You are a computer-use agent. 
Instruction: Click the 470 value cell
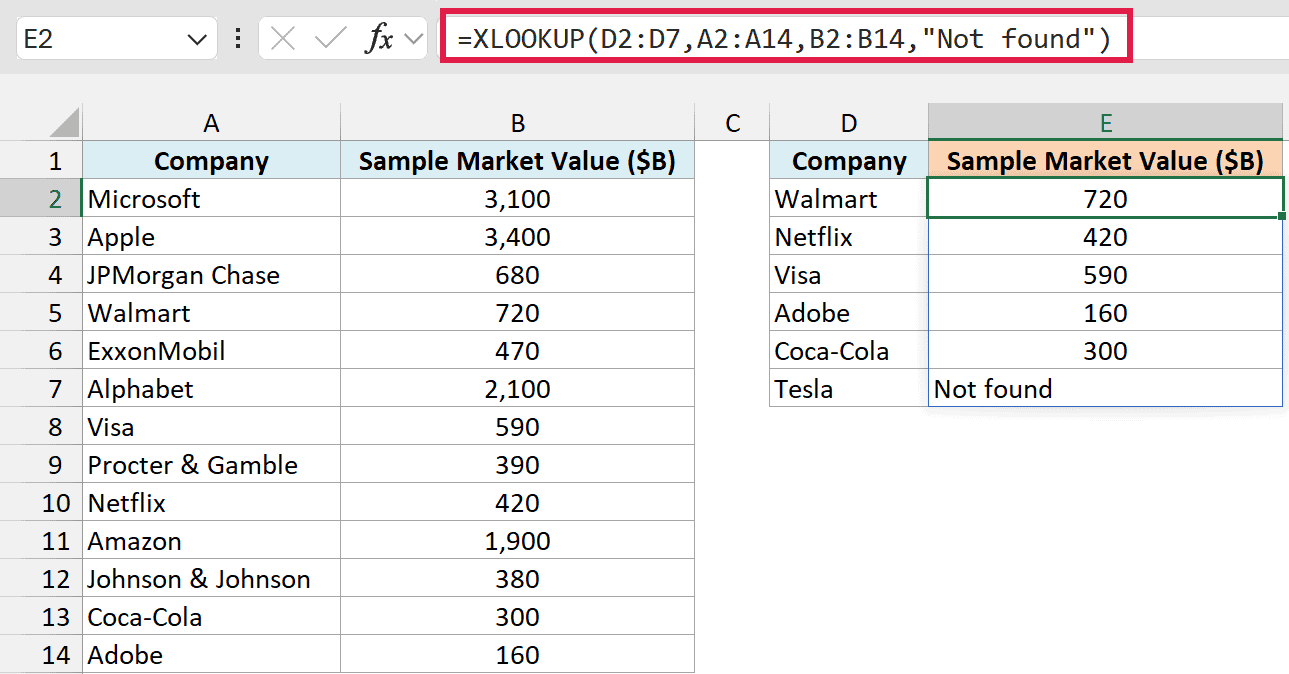coord(517,351)
